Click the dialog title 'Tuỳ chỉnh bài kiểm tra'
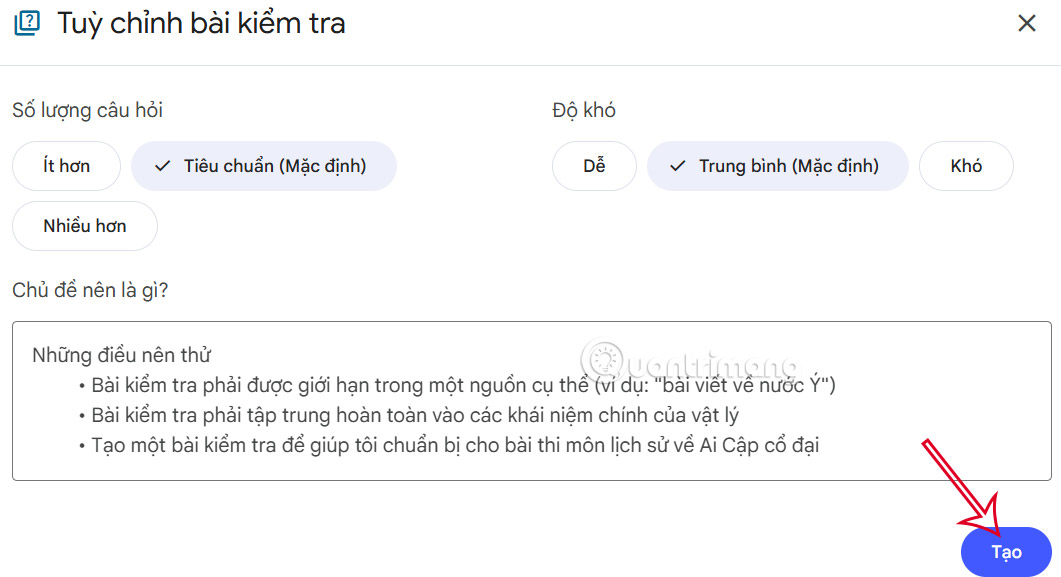The image size is (1061, 577). 196,23
